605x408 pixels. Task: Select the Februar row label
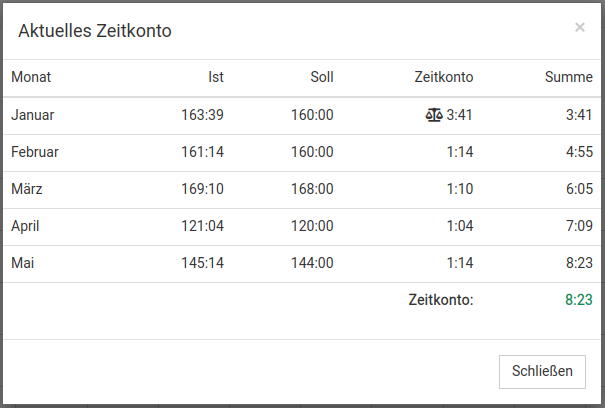[x=35, y=152]
